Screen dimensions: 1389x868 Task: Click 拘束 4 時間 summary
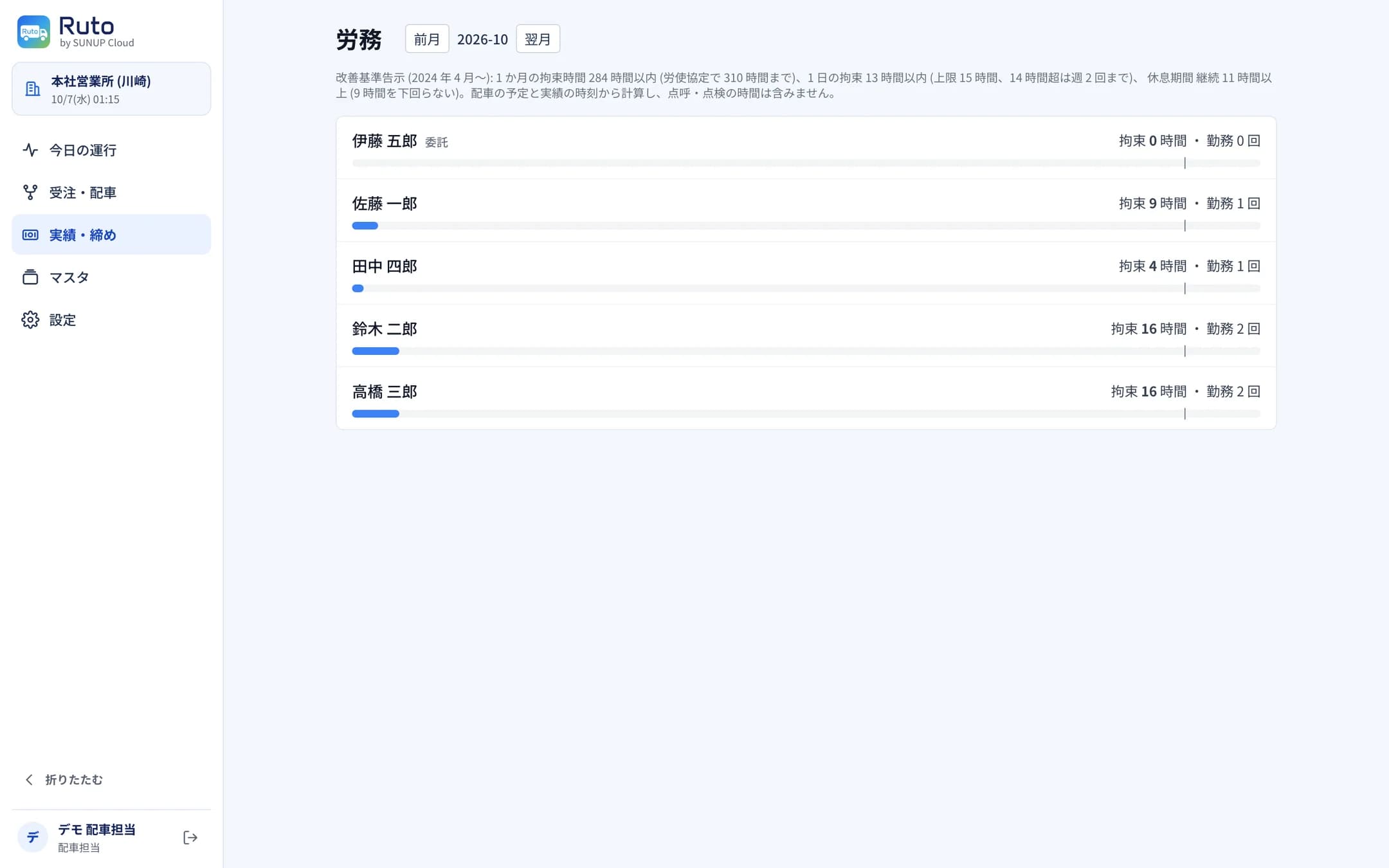coord(1152,266)
